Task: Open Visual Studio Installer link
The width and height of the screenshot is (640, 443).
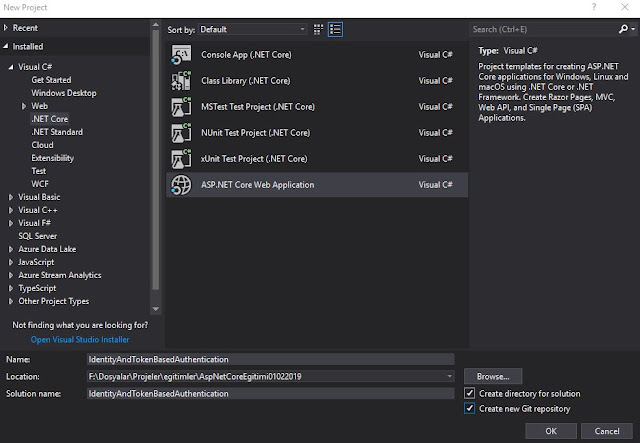Action: tap(80, 340)
